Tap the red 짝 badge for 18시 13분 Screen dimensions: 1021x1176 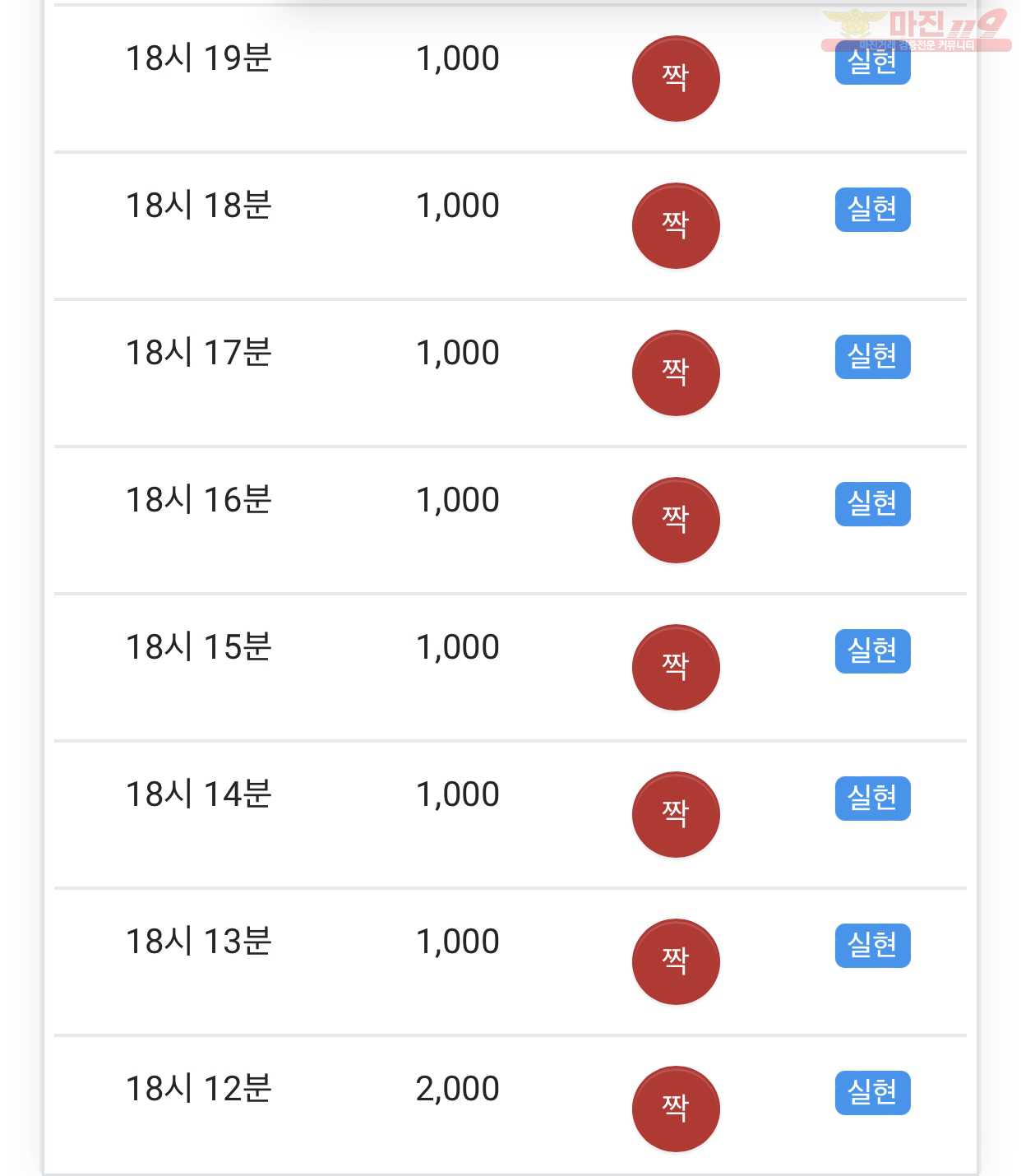[x=676, y=961]
